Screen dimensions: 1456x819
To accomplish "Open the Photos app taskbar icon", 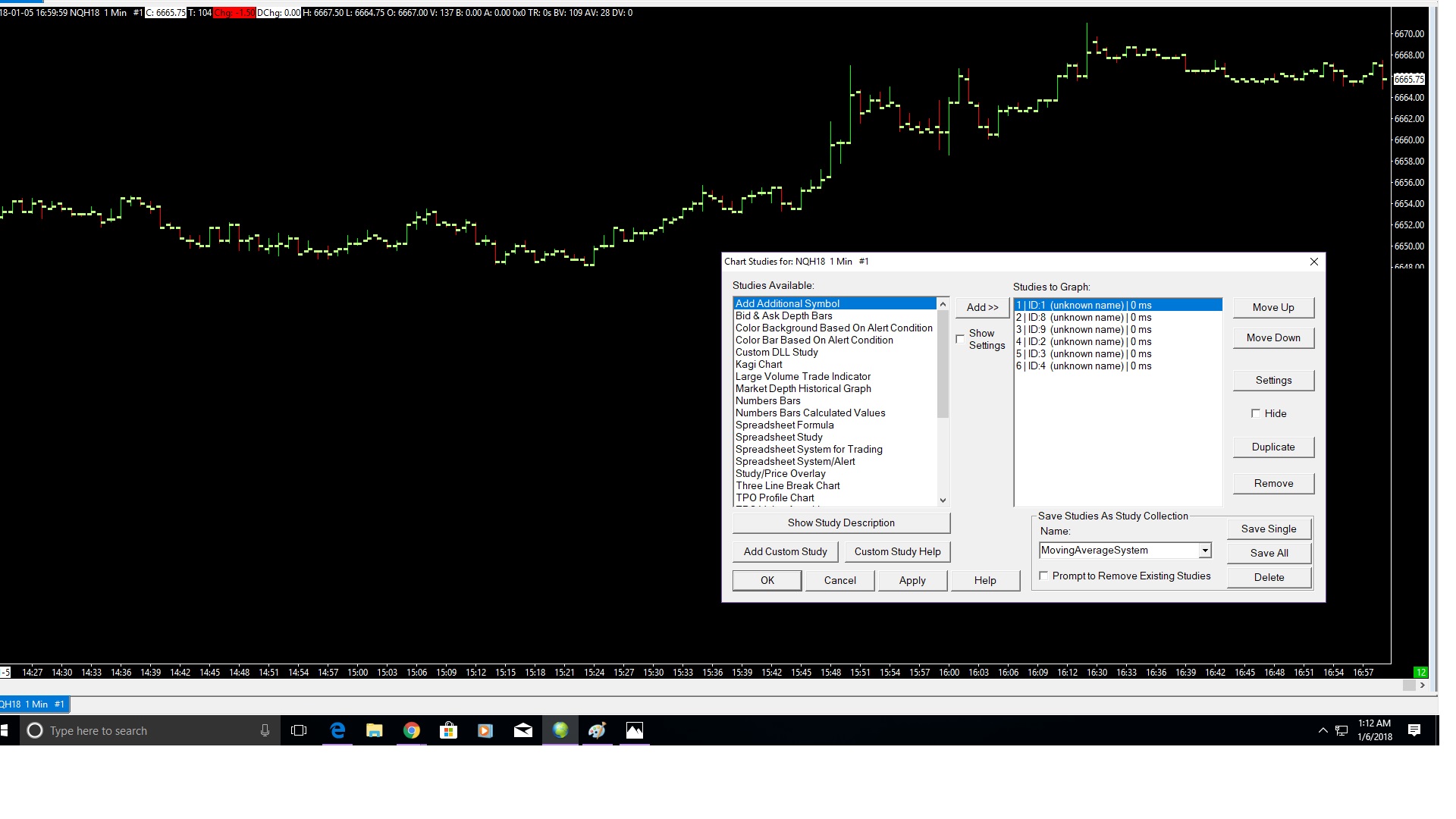I will click(635, 730).
